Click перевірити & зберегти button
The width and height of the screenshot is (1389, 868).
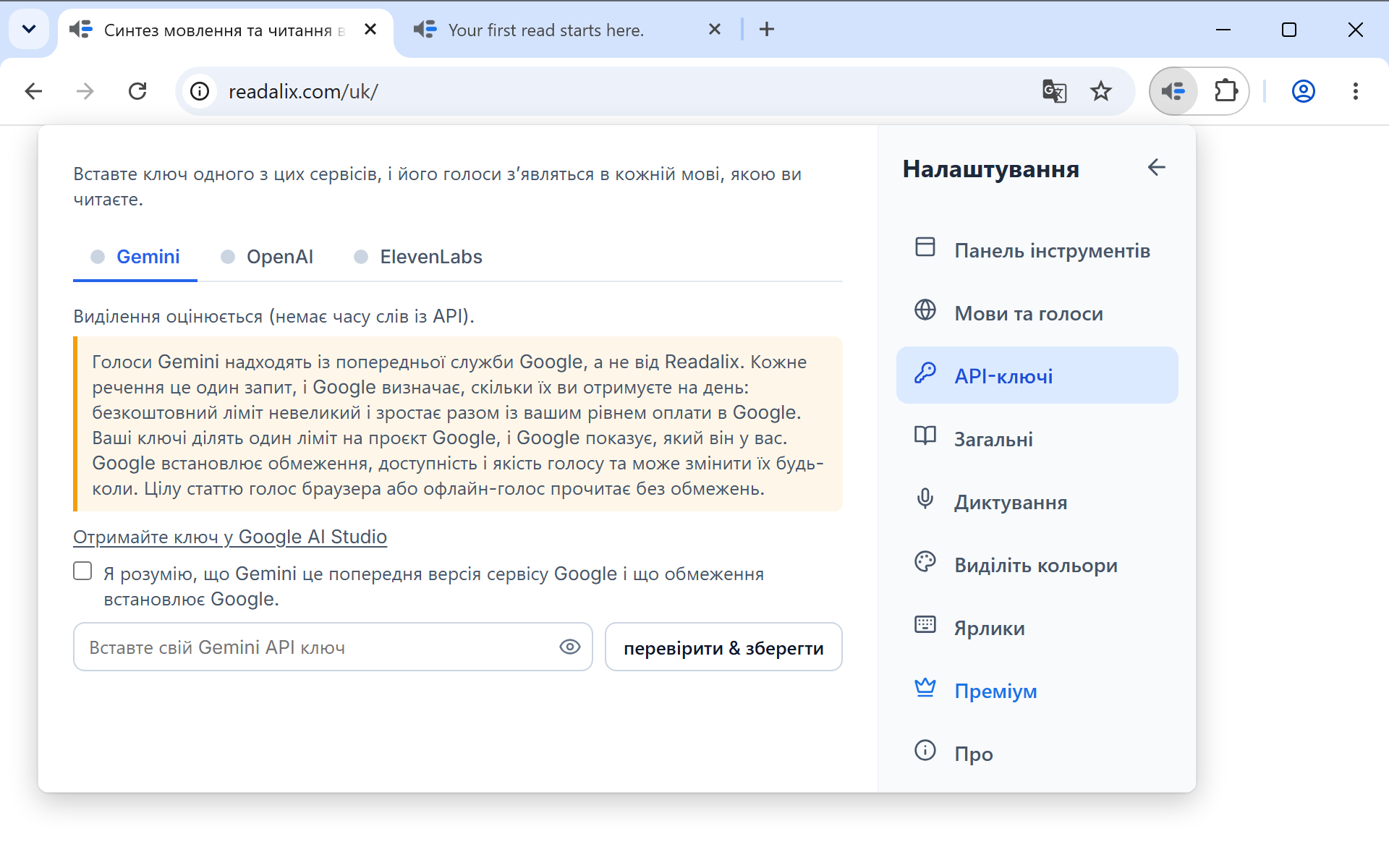(x=723, y=647)
